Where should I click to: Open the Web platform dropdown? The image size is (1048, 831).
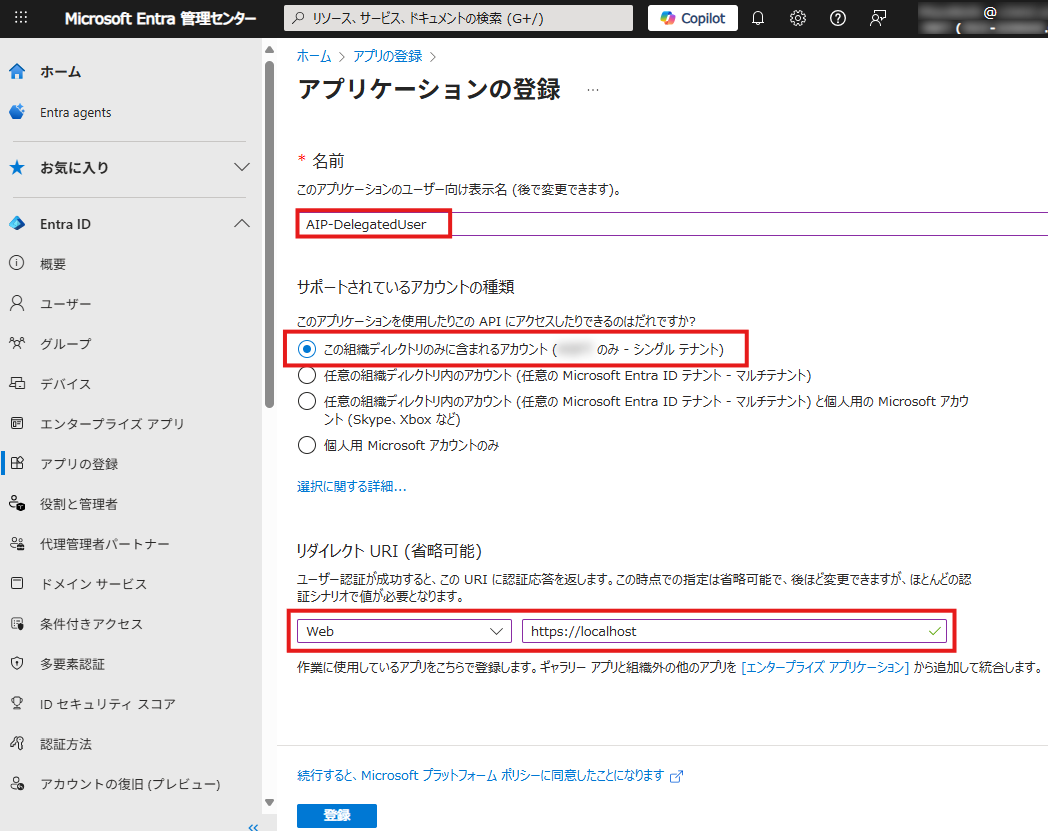click(404, 631)
